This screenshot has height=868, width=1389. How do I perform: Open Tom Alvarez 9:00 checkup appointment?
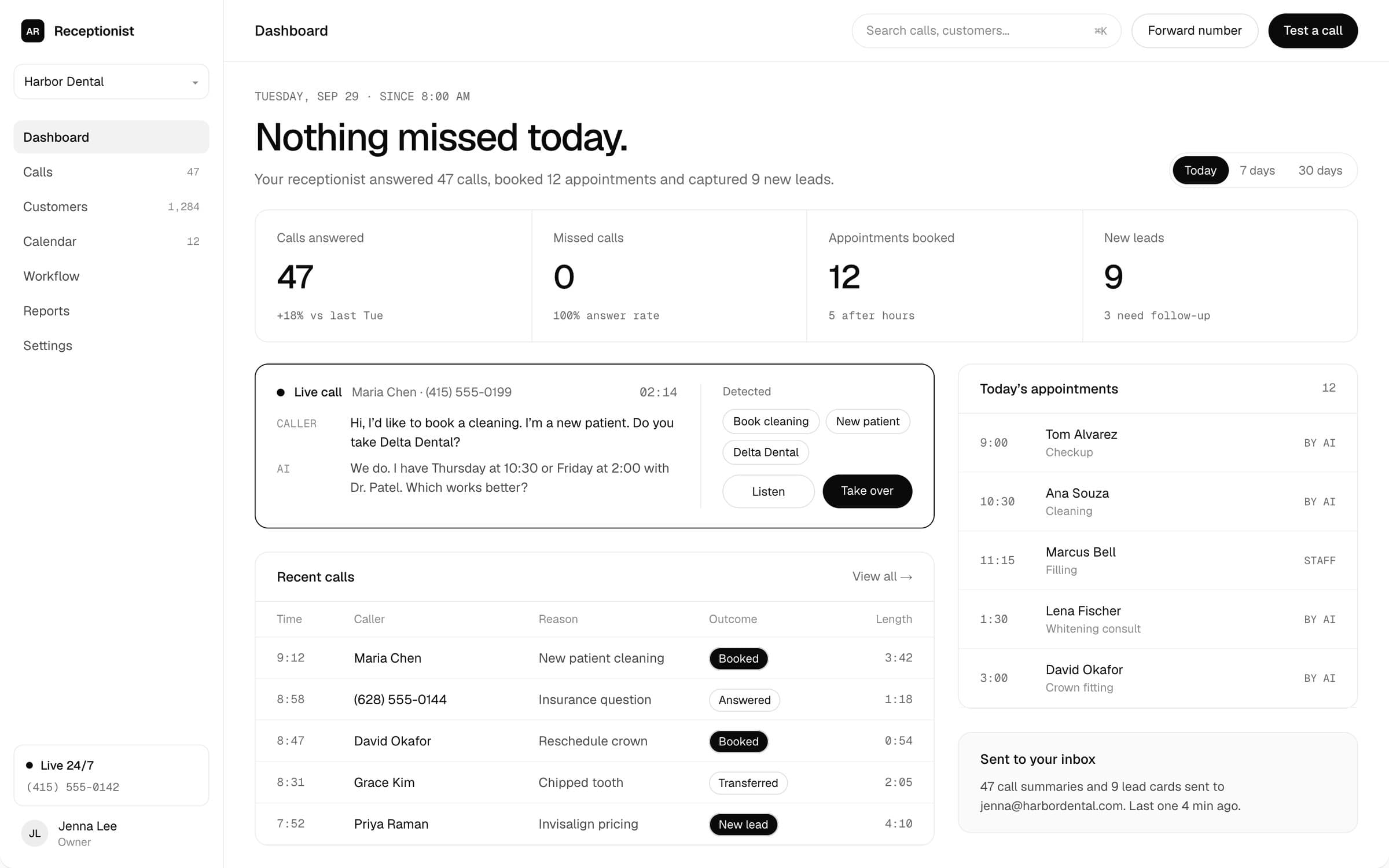tap(1157, 443)
